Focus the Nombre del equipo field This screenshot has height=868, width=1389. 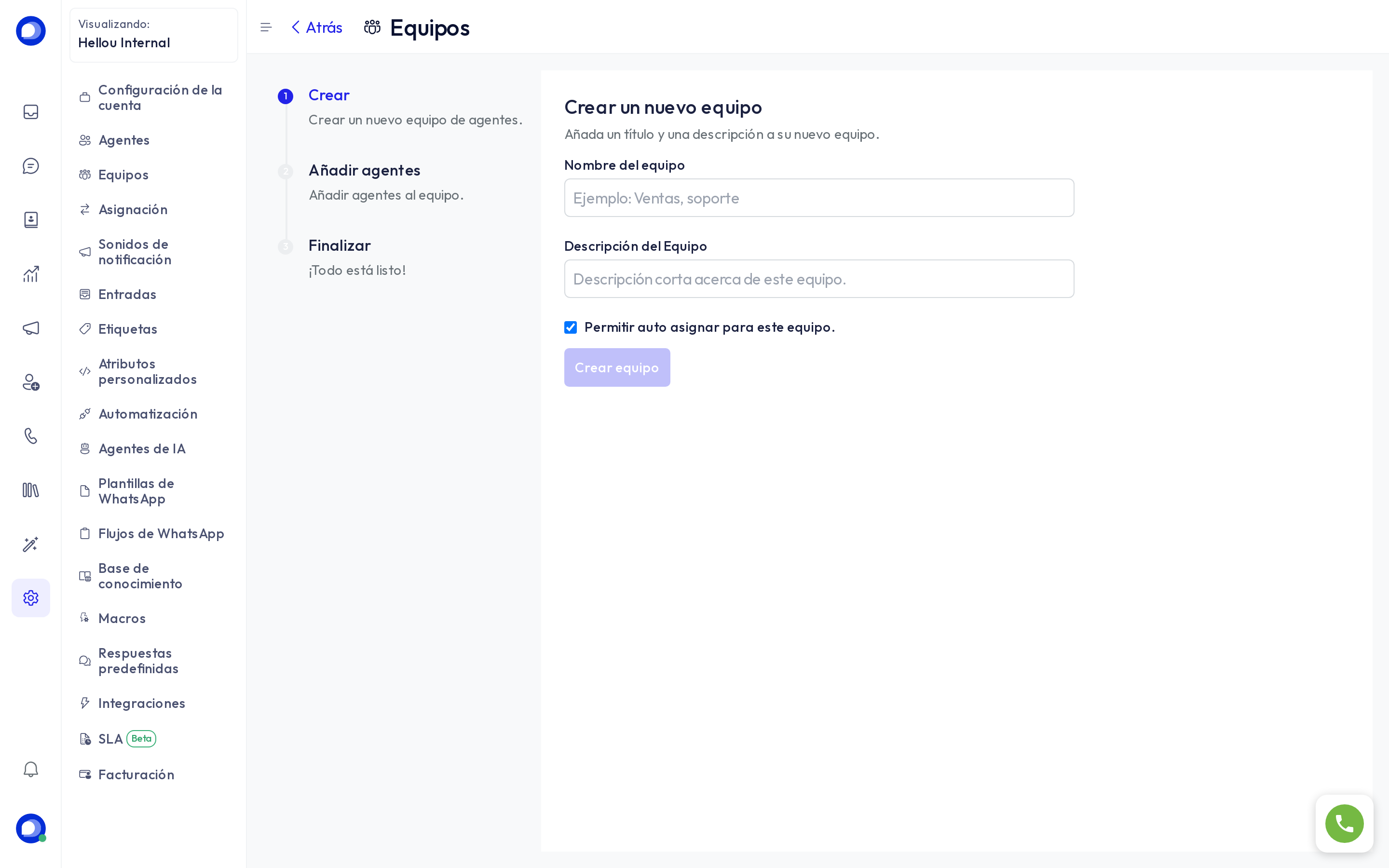pyautogui.click(x=819, y=198)
